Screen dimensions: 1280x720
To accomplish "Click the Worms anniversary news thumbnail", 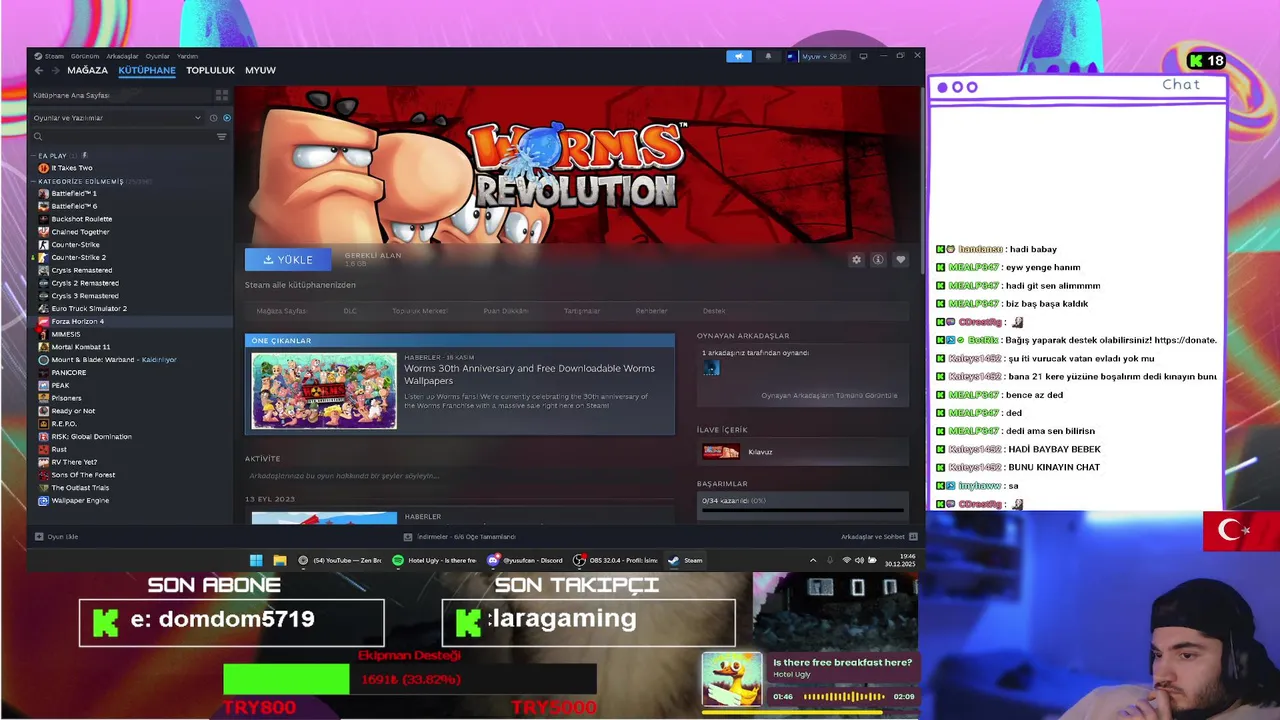I will (x=324, y=391).
